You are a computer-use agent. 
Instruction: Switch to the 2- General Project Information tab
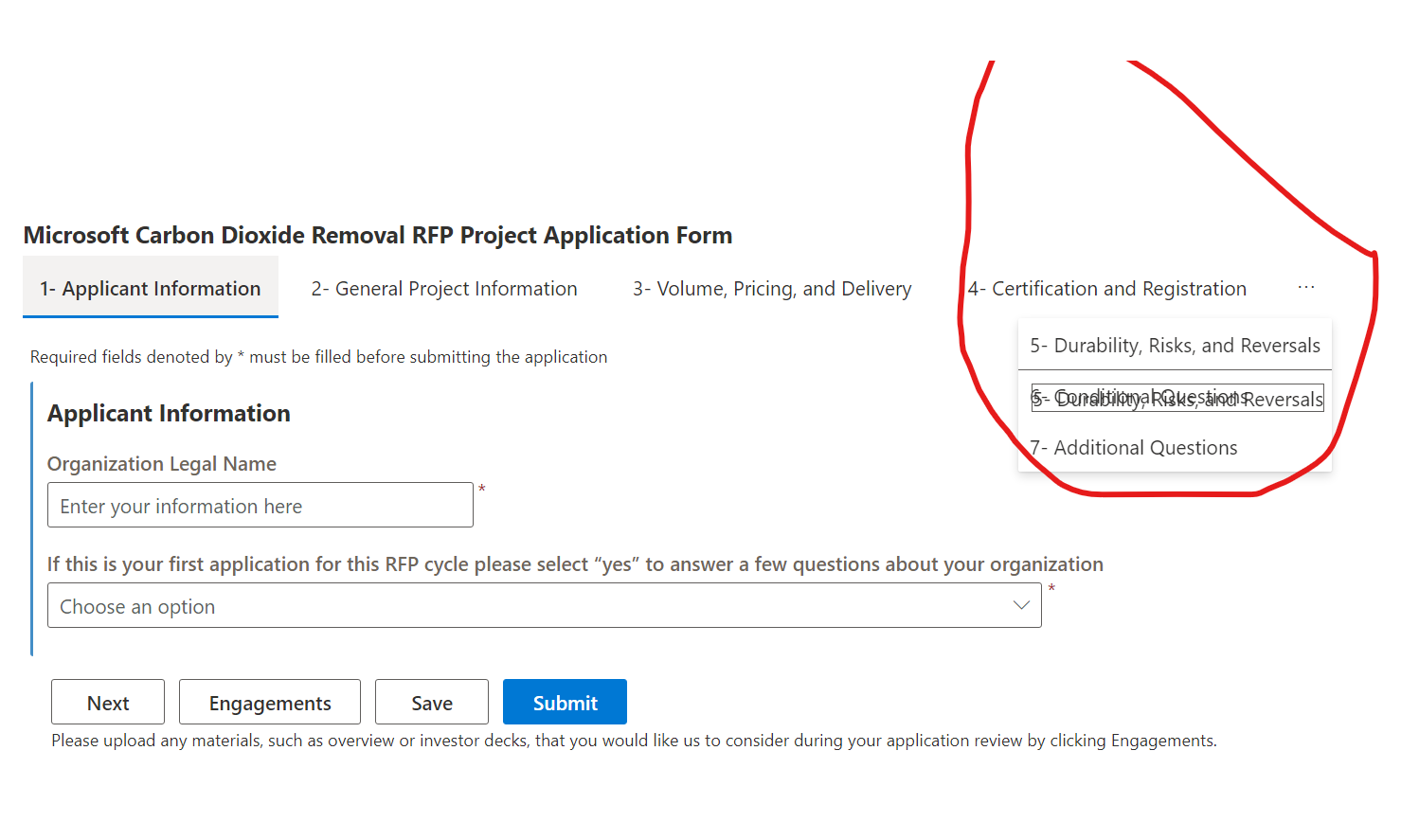click(x=444, y=288)
